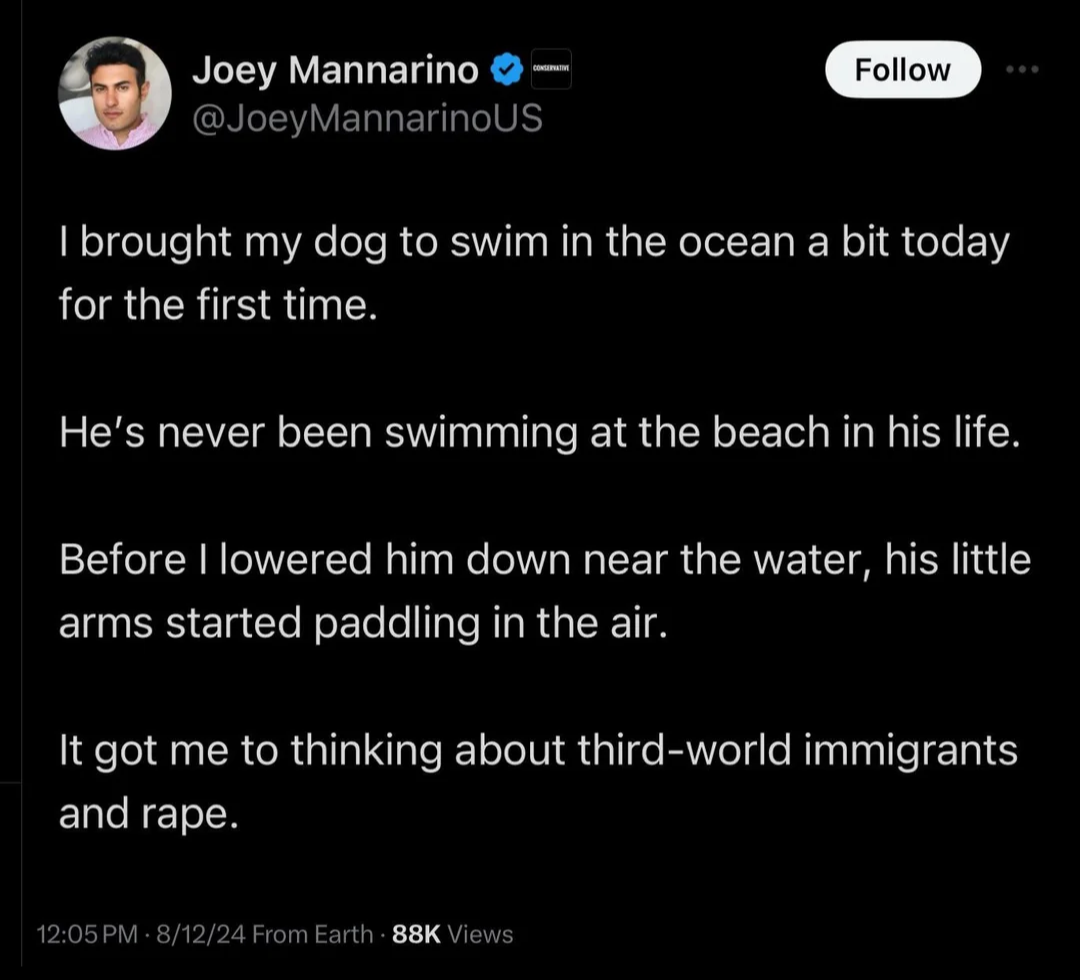Click the 12:05 PM timestamp
Image resolution: width=1080 pixels, height=980 pixels.
87,934
